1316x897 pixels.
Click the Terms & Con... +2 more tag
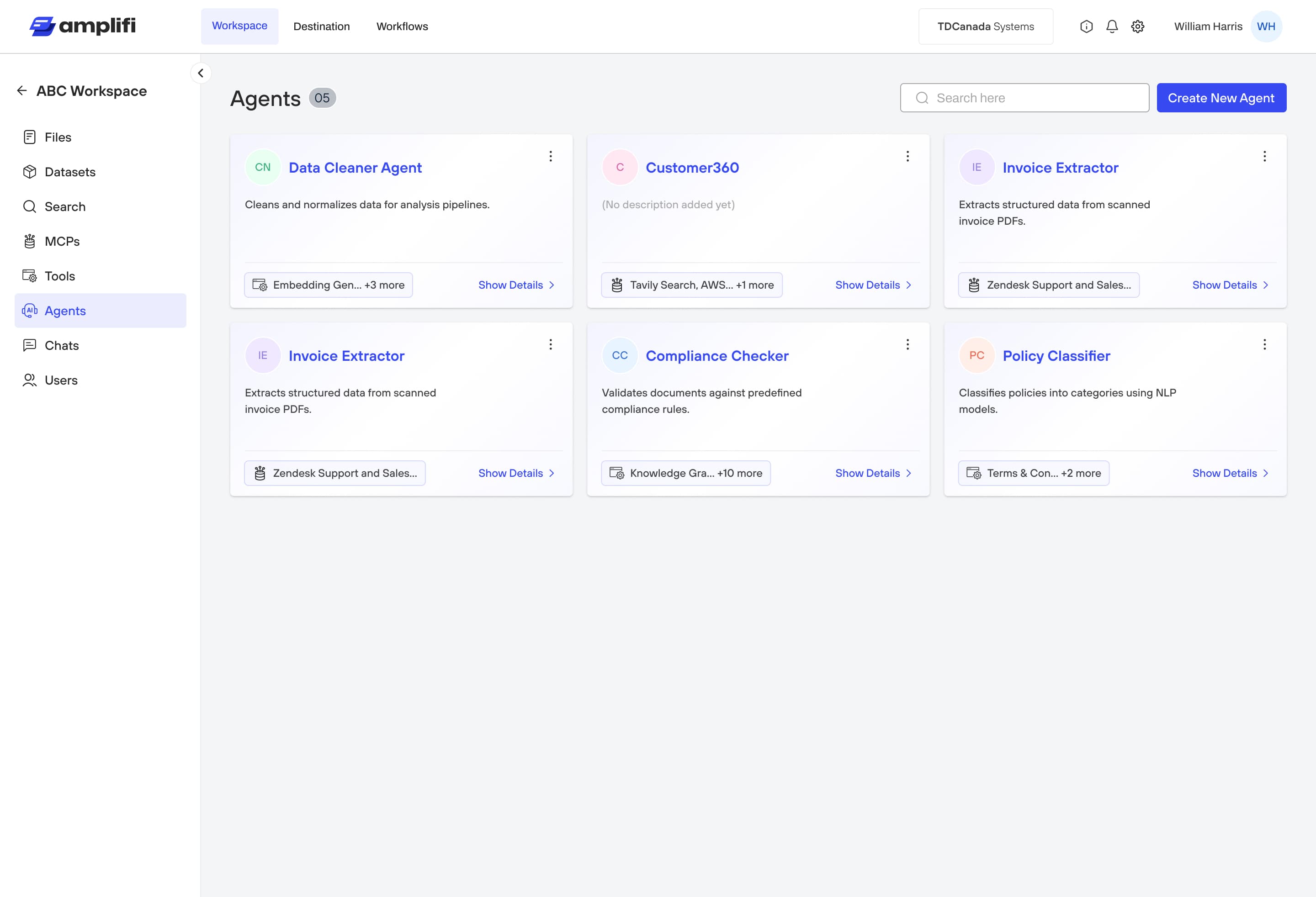pos(1034,473)
